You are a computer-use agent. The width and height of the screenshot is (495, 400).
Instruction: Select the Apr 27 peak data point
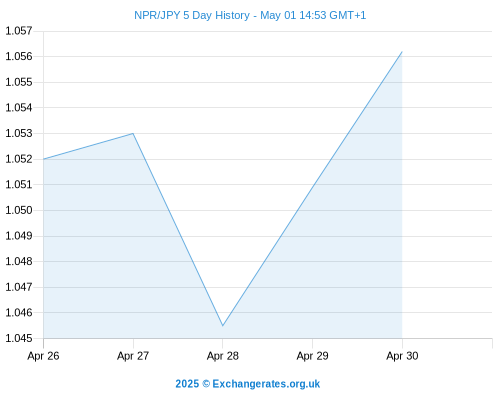(133, 133)
